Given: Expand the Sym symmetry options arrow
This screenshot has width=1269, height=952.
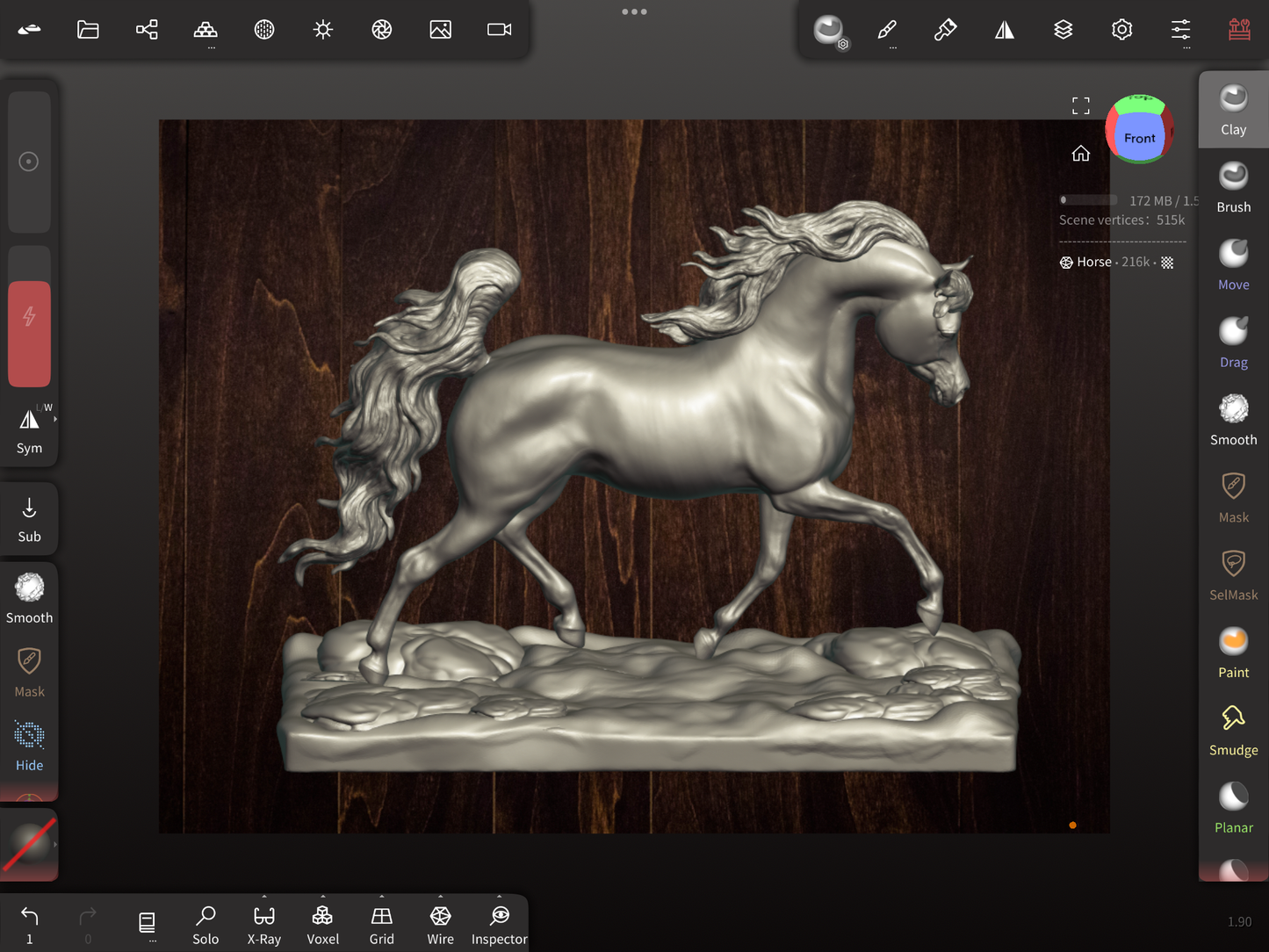Looking at the screenshot, I should tap(55, 420).
